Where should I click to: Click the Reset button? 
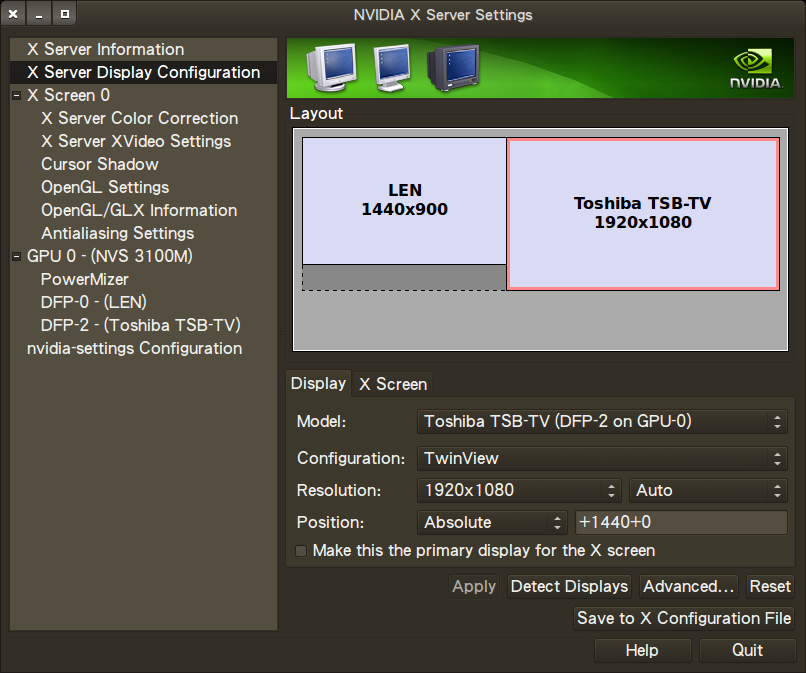click(x=770, y=587)
